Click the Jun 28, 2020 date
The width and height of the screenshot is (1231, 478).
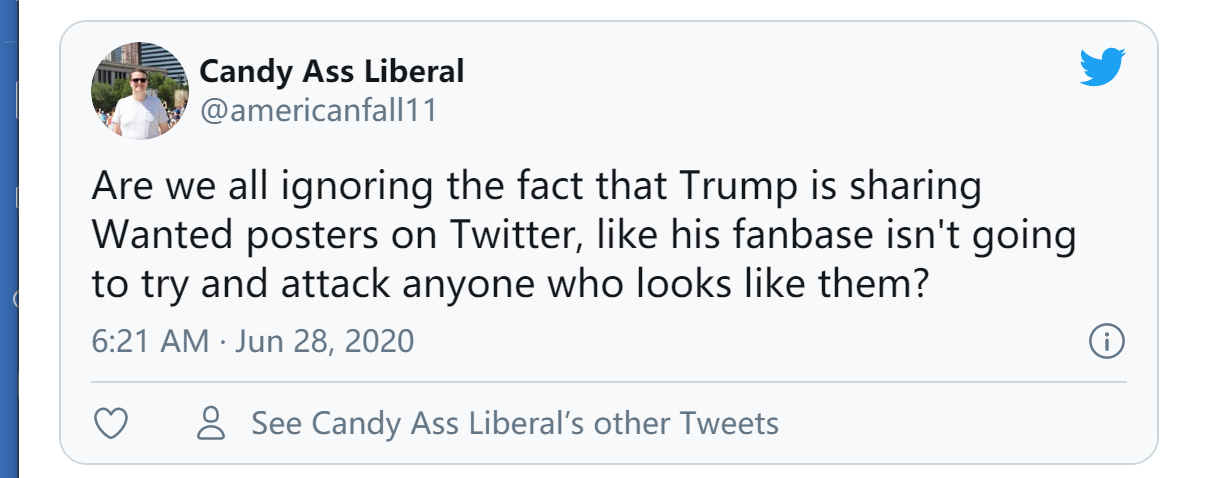324,342
